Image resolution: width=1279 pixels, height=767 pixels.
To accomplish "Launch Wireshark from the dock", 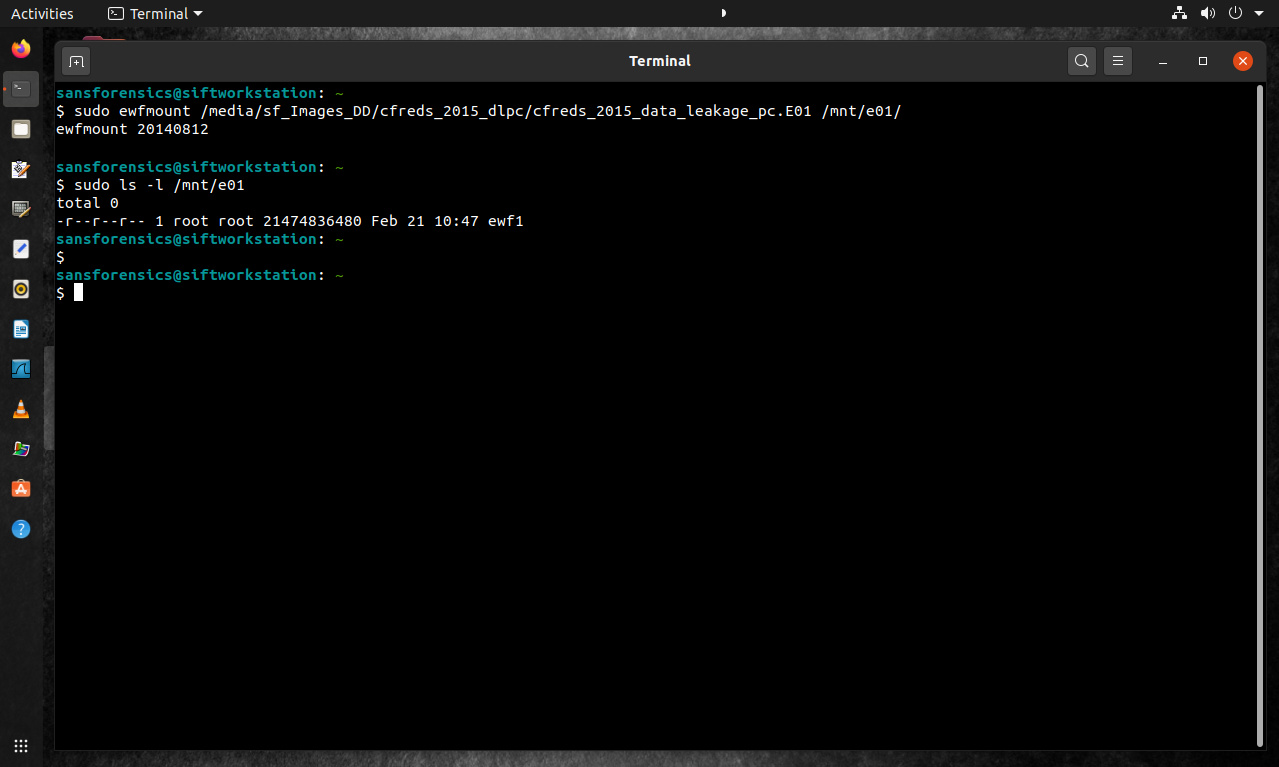I will (x=21, y=369).
